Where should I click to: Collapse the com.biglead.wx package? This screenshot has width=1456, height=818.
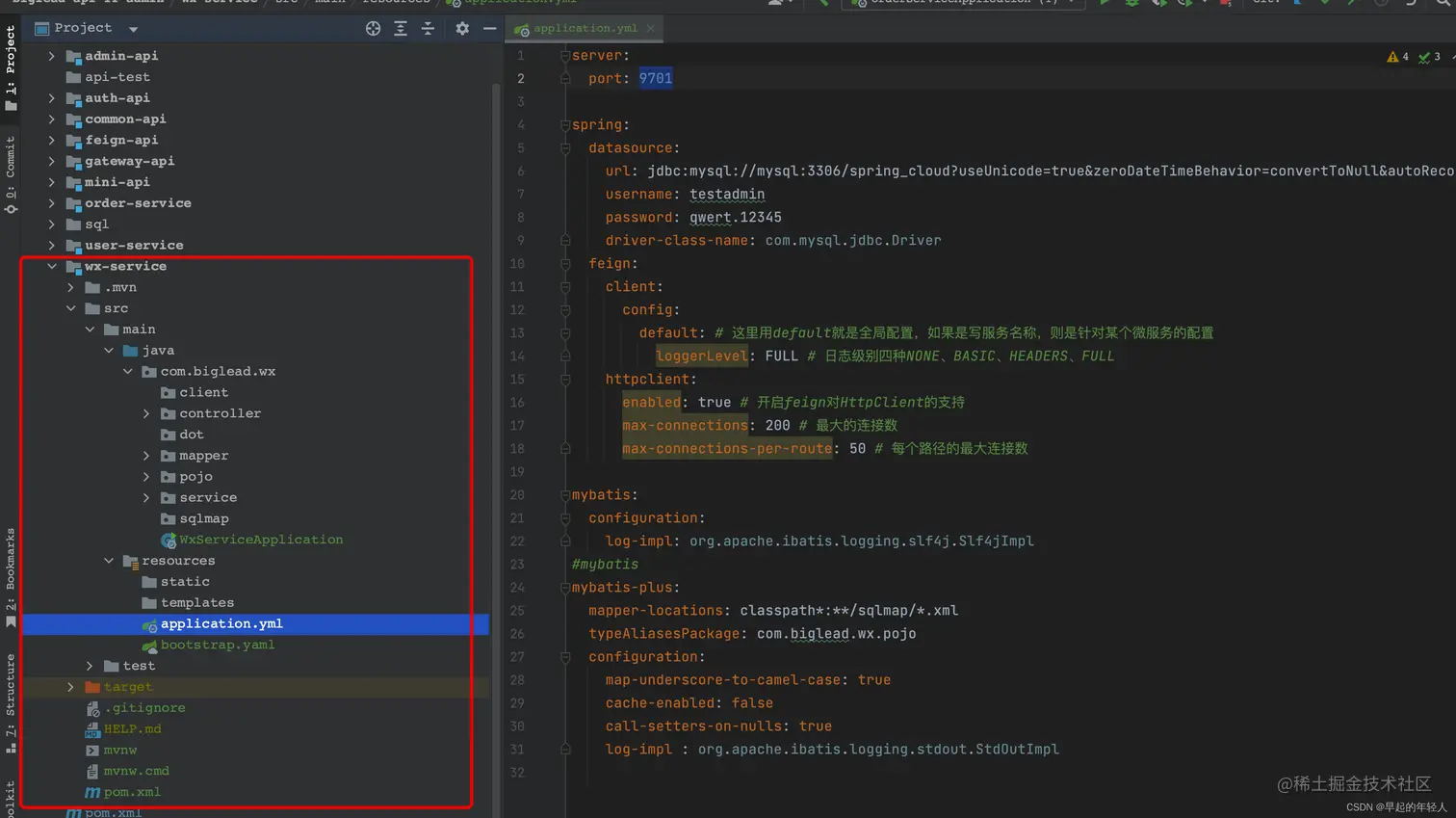pos(127,371)
